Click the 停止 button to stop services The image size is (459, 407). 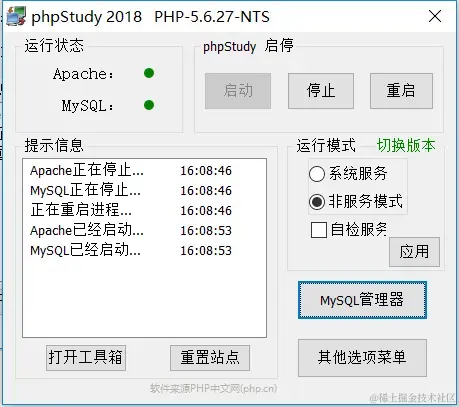coord(321,91)
